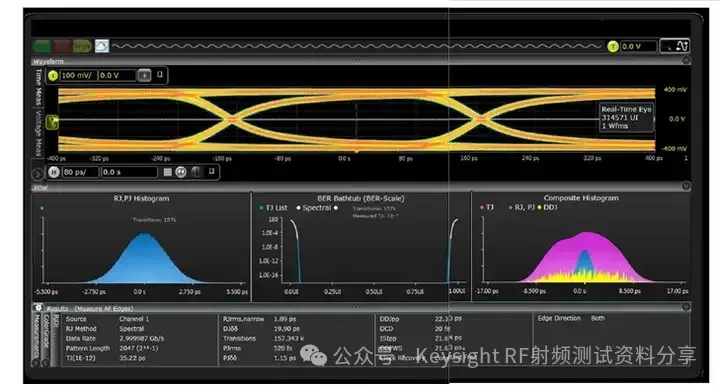Screen dimensions: 720x385
Task: Click the yellow Single acquisition button
Action: [82, 46]
